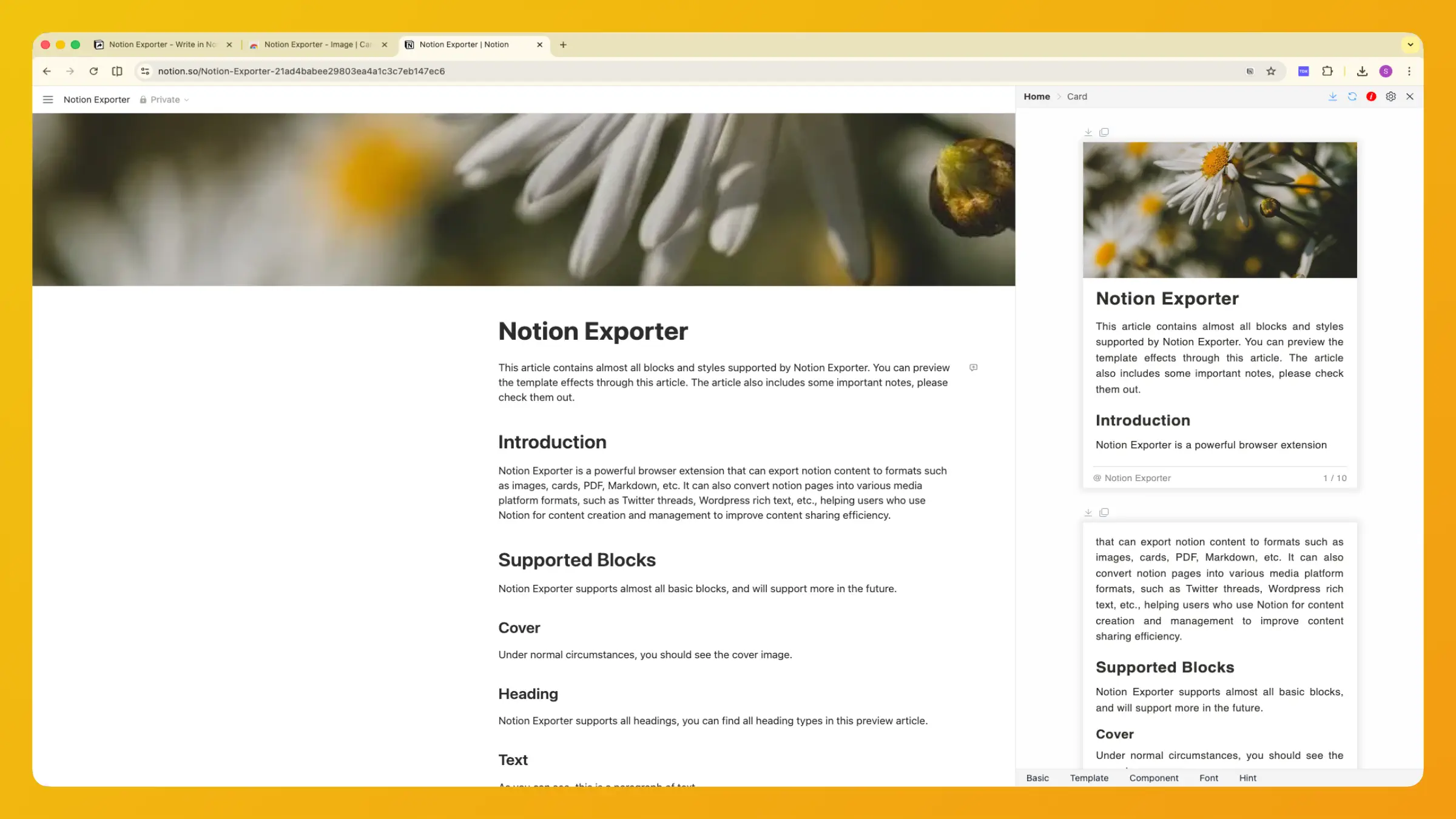The height and width of the screenshot is (819, 1456).
Task: Switch to the Template tab
Action: coord(1088,778)
